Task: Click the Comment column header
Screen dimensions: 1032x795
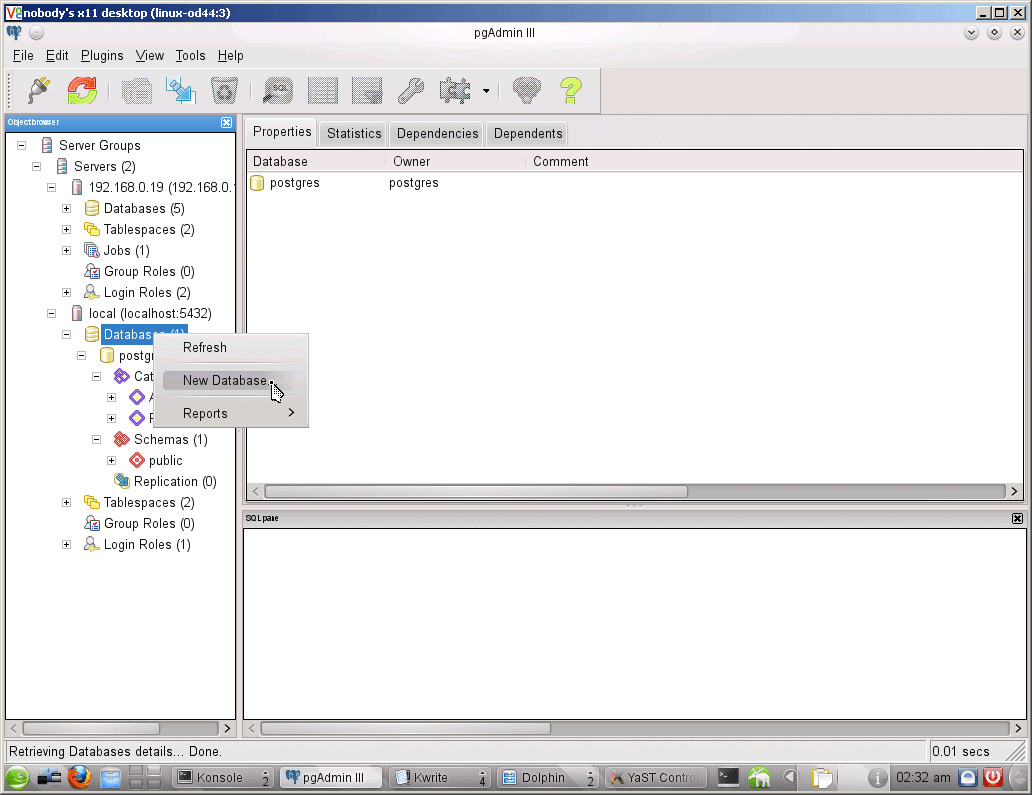Action: (774, 162)
